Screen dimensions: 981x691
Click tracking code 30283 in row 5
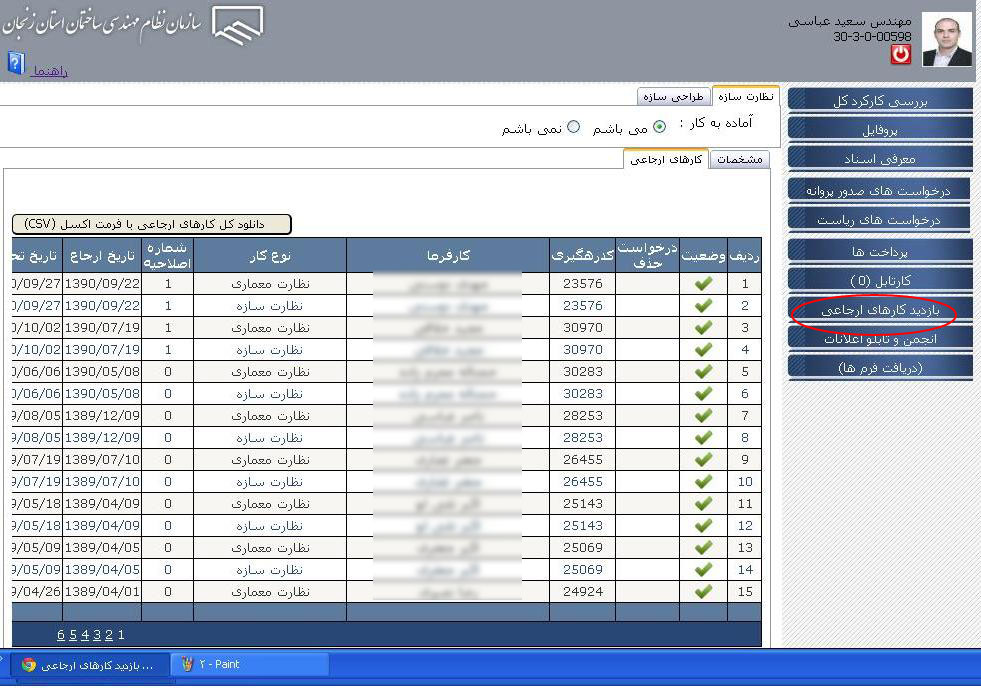pyautogui.click(x=582, y=371)
